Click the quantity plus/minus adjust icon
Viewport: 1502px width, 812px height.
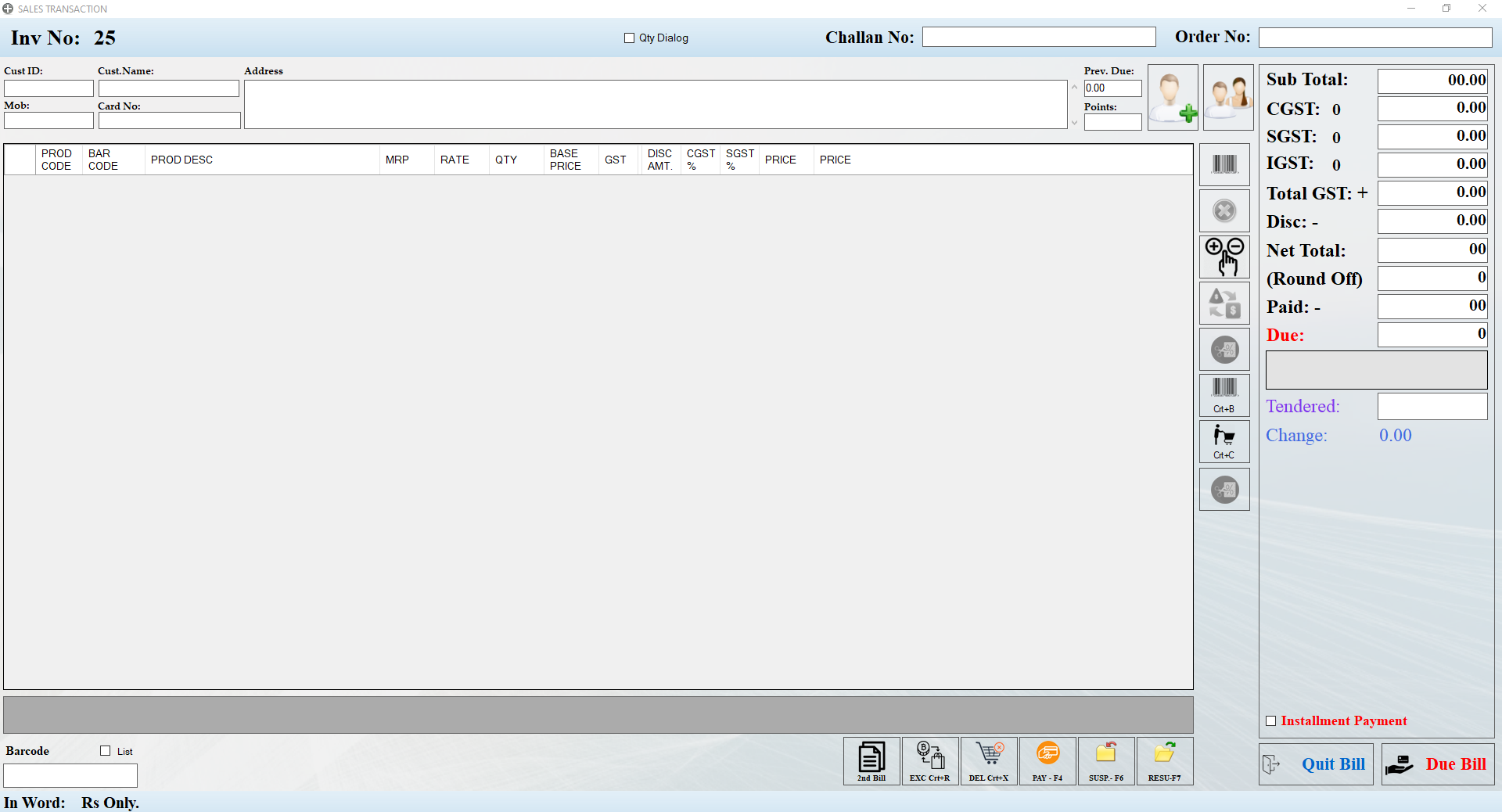click(x=1224, y=257)
